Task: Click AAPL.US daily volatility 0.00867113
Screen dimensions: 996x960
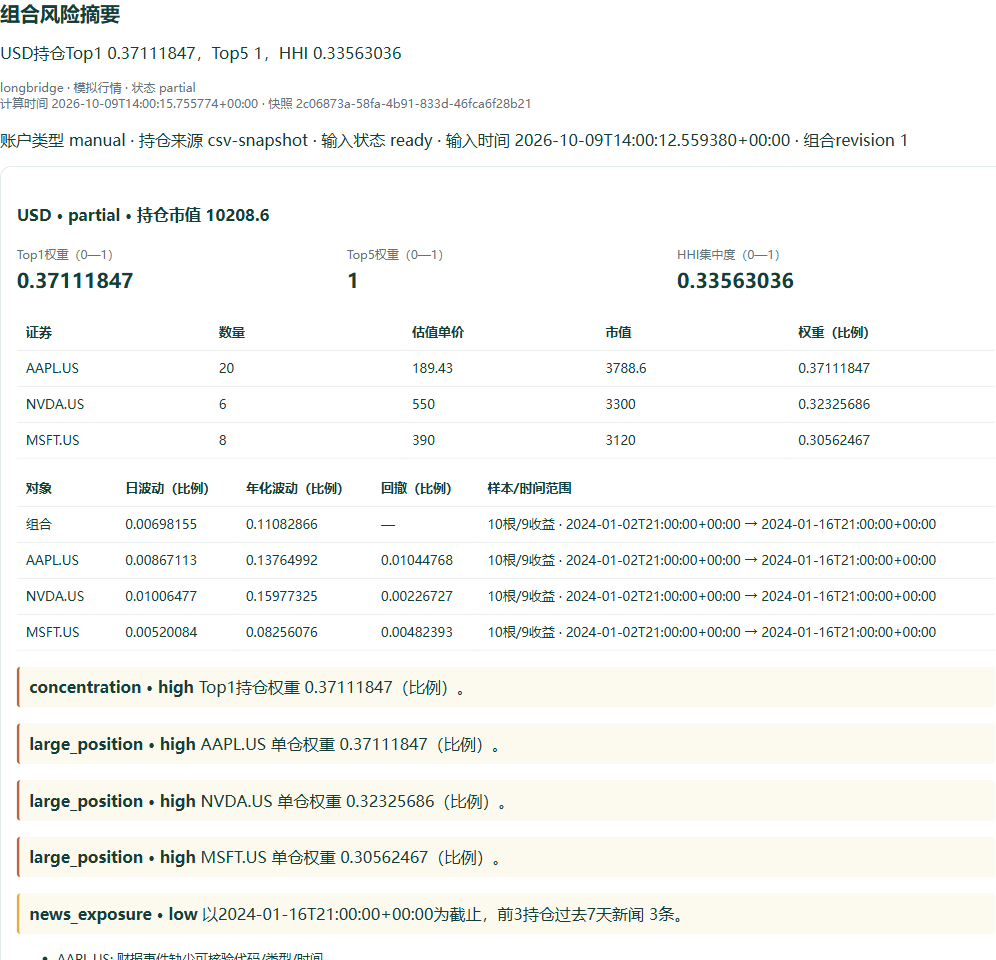Action: pos(161,560)
